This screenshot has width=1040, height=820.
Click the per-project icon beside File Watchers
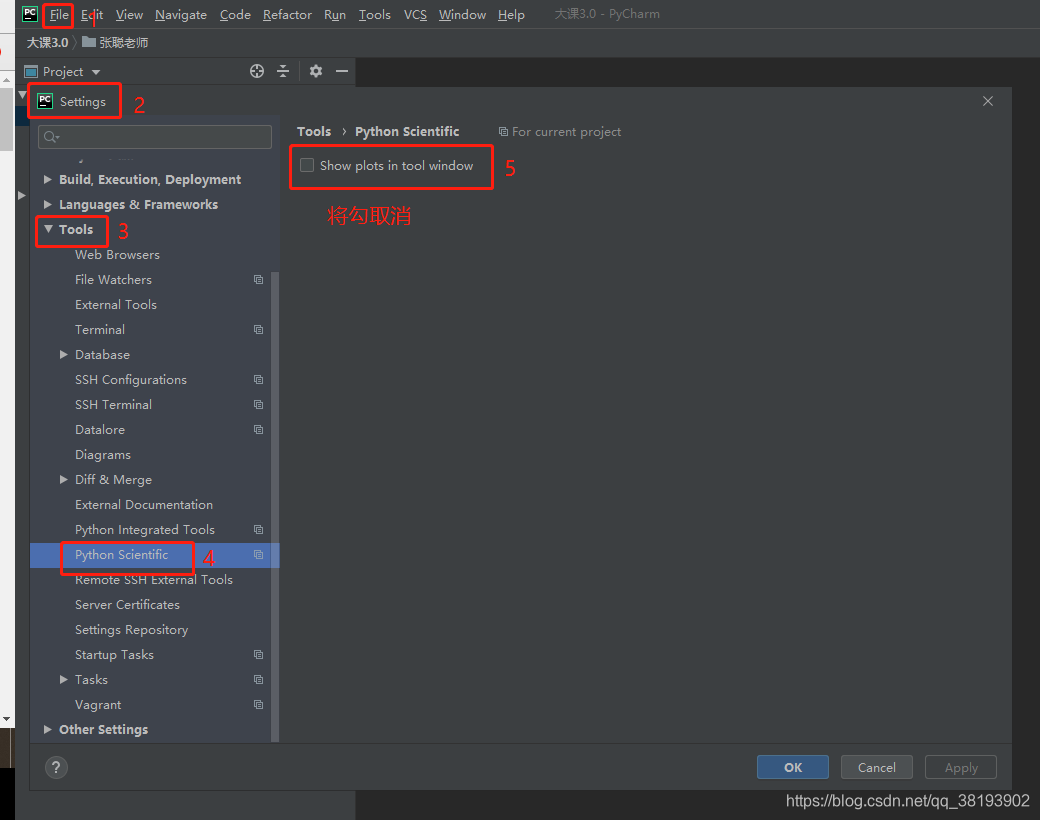point(259,280)
